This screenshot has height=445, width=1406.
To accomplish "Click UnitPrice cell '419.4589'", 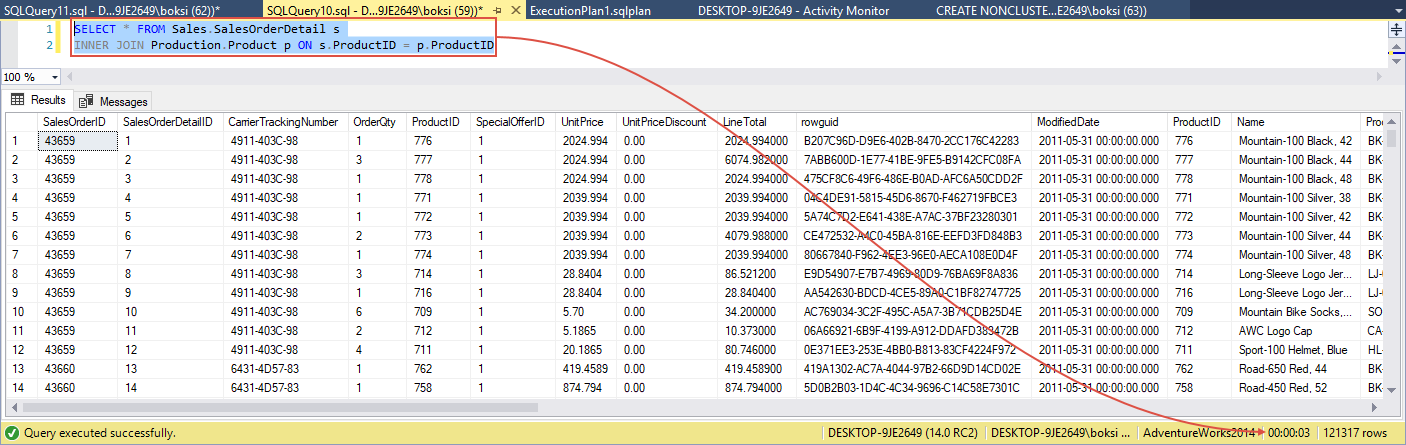I will click(586, 367).
